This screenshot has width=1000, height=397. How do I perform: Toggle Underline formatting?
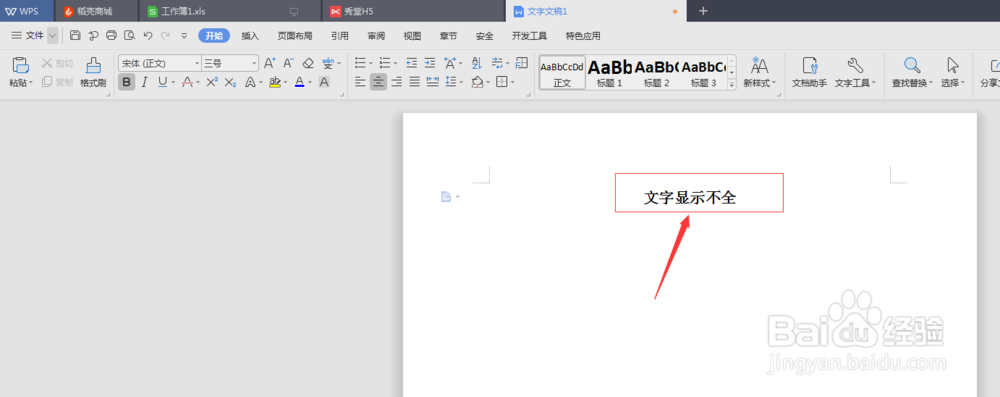162,82
